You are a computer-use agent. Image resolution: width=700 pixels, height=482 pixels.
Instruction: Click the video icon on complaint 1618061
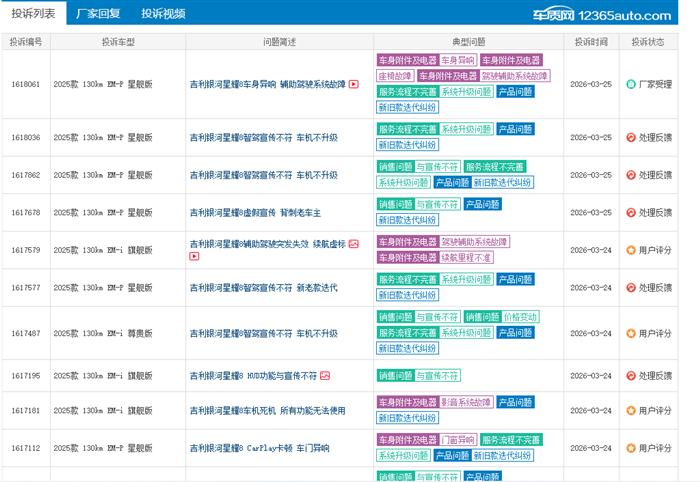click(x=353, y=85)
